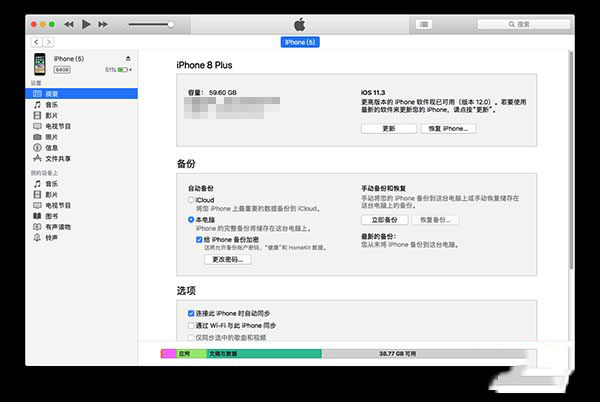Select the iPhone (5) device tab

point(300,42)
